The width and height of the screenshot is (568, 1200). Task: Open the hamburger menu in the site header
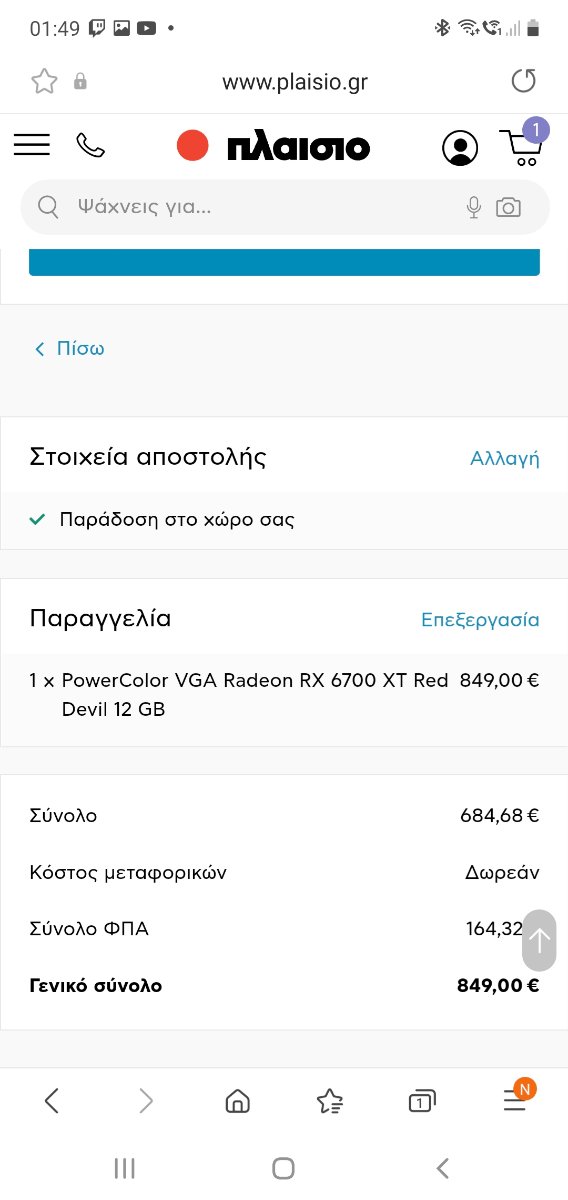pos(32,146)
